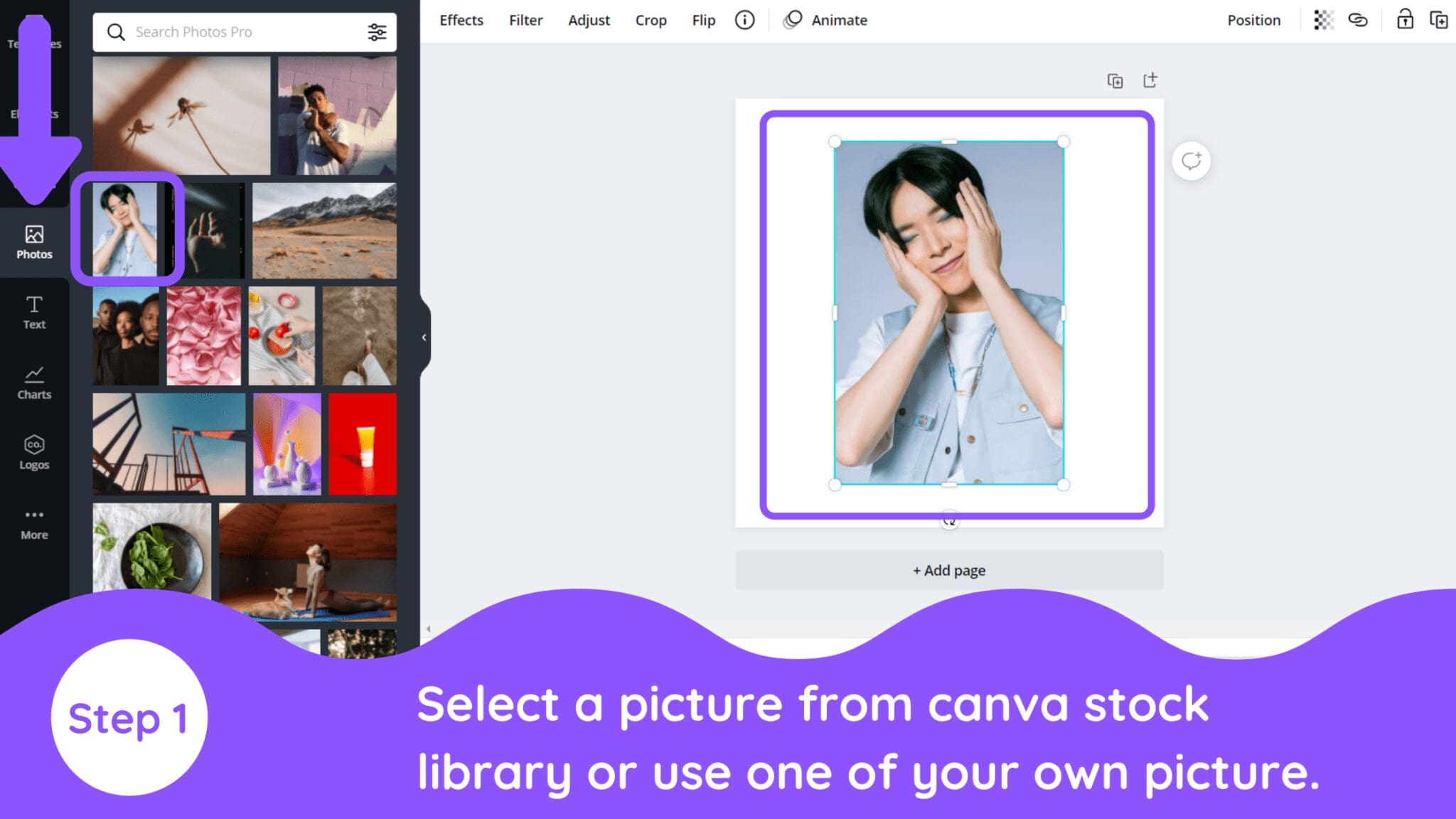Open the Crop tool

(651, 20)
